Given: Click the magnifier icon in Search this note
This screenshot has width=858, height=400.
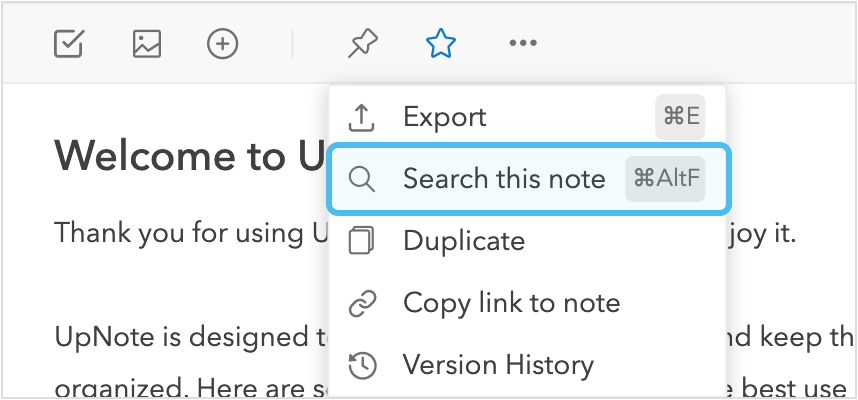Looking at the screenshot, I should pyautogui.click(x=361, y=179).
